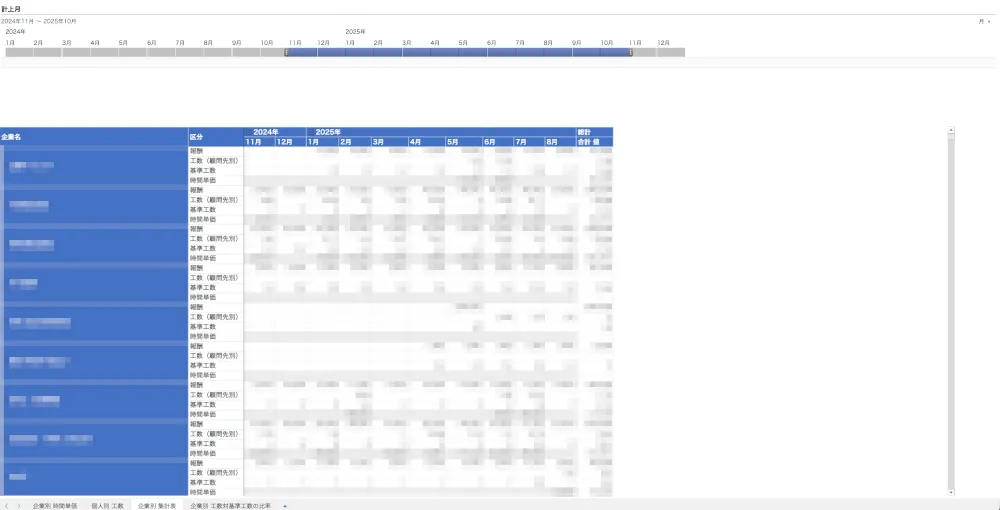1000x510 pixels.
Task: Show next sheet tabs with right arrow
Action: 18,506
